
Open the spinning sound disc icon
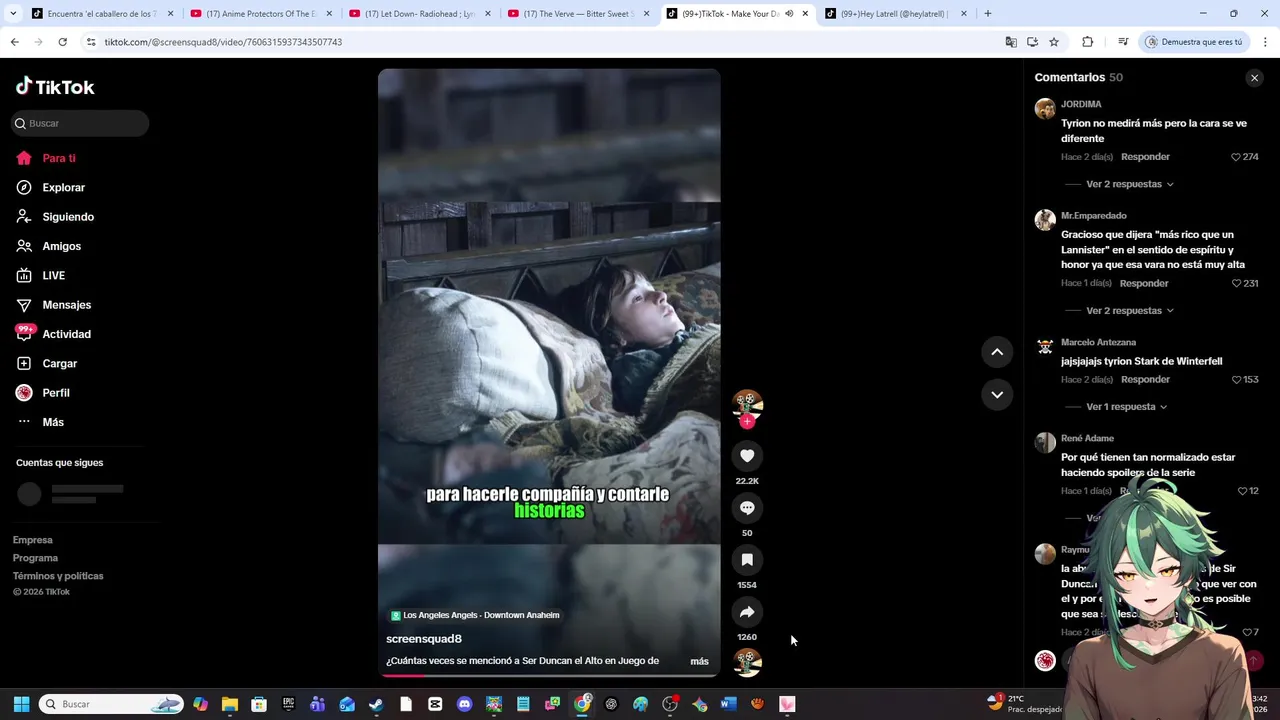click(747, 662)
